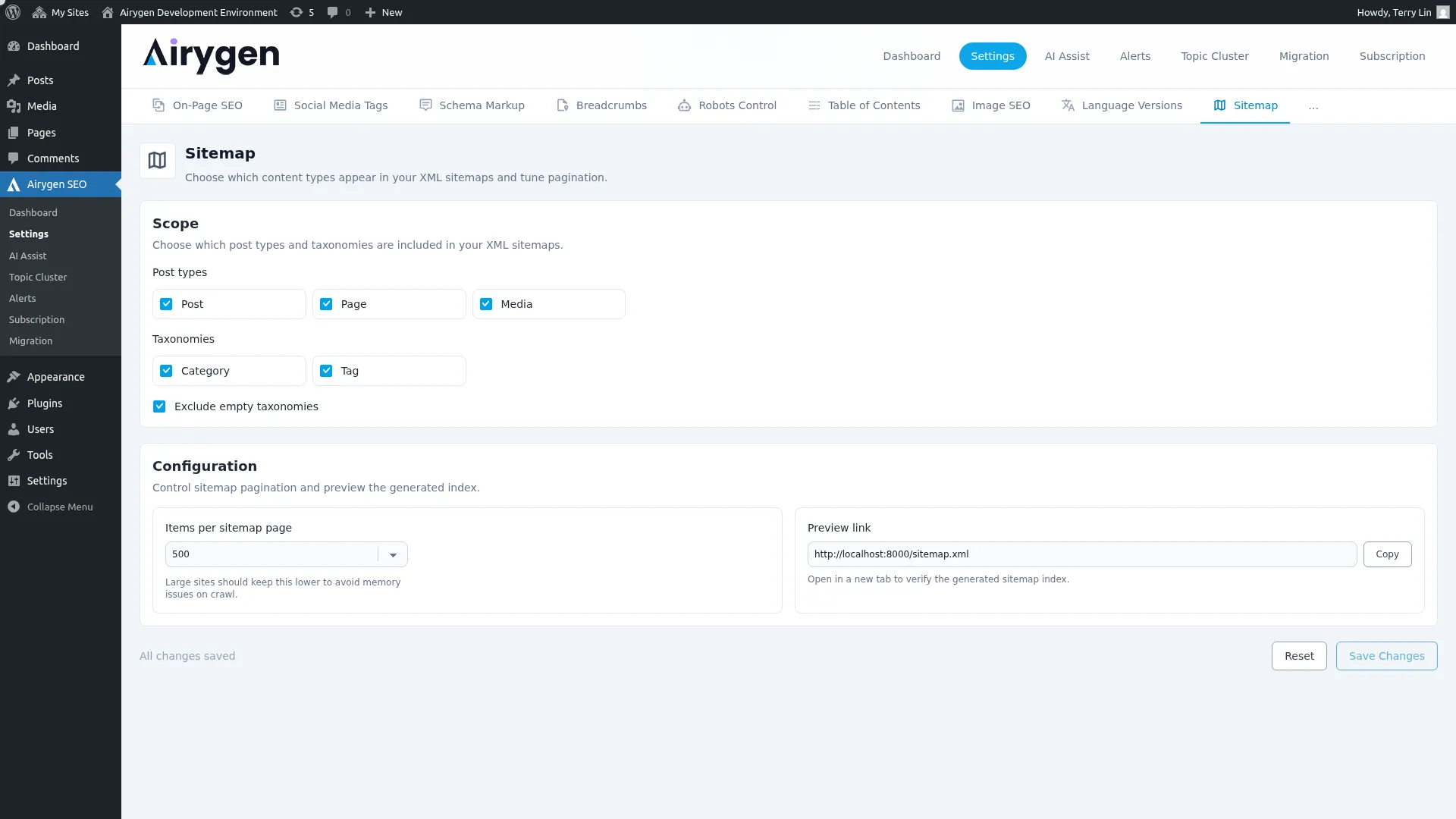Click the Sitemap map icon in tab
The width and height of the screenshot is (1456, 819).
click(x=1219, y=105)
